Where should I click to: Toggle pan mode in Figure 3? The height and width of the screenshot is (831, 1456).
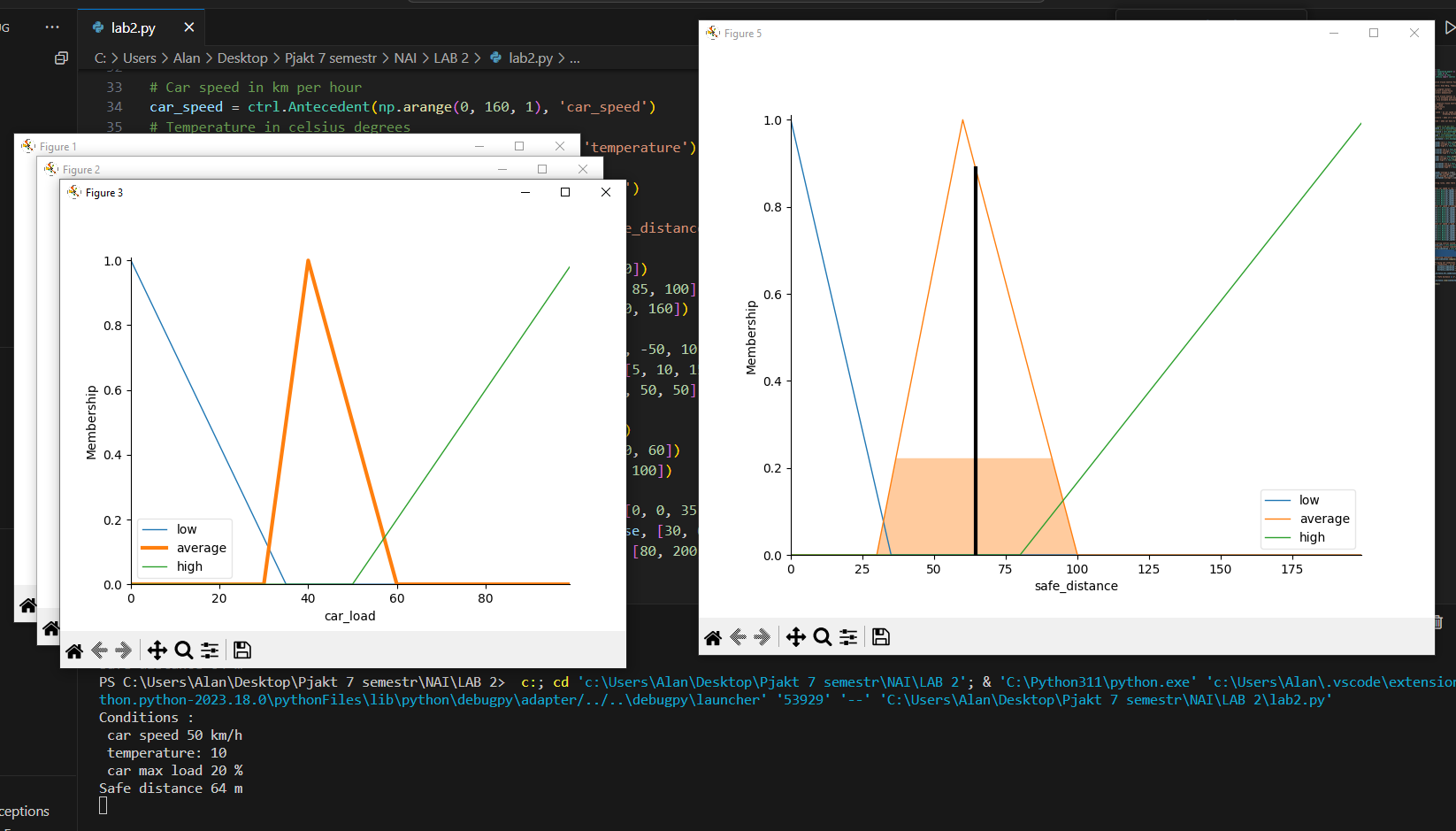pos(157,650)
